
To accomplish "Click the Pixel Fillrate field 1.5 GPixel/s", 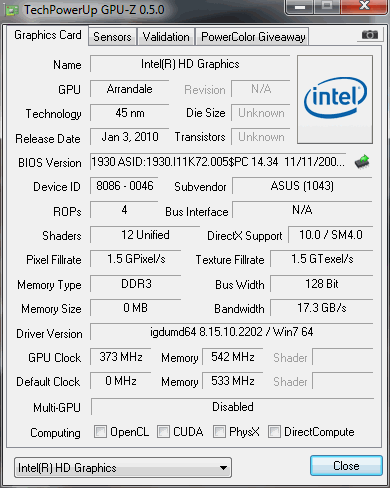I will pyautogui.click(x=136, y=259).
